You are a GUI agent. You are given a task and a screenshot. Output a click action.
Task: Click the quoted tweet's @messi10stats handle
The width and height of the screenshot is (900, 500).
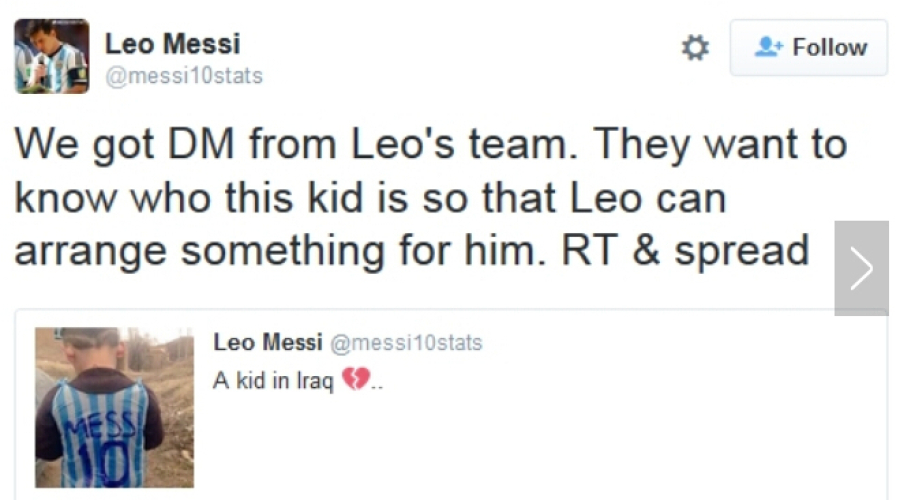405,343
